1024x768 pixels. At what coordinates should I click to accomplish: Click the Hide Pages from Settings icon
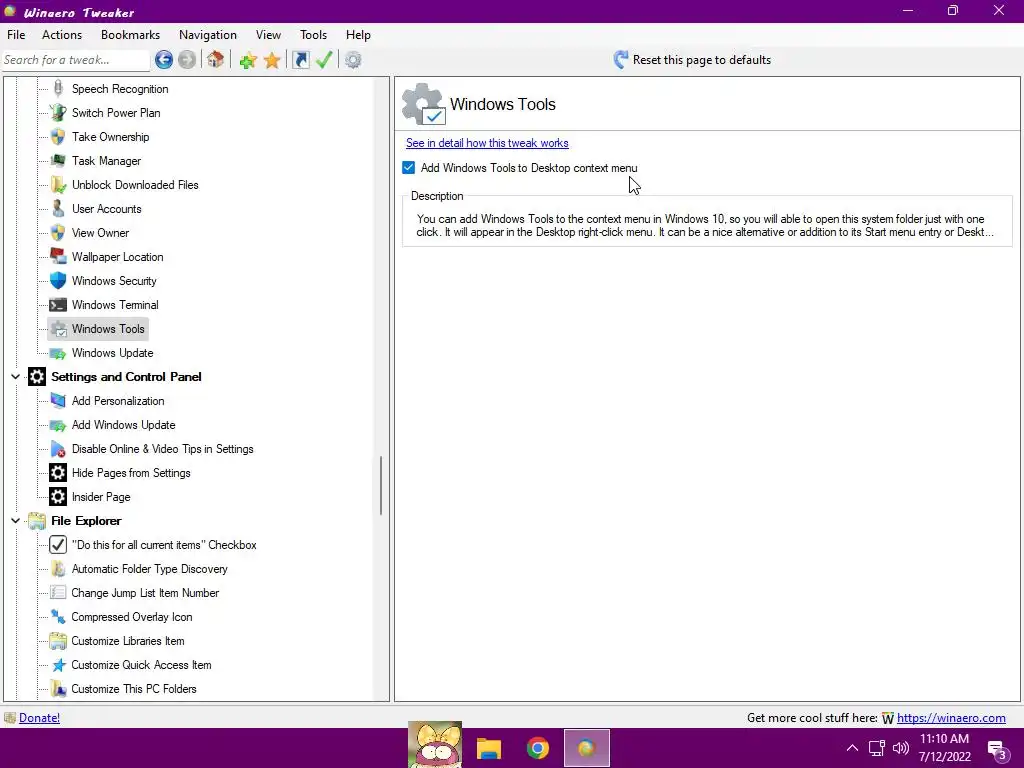click(x=58, y=473)
